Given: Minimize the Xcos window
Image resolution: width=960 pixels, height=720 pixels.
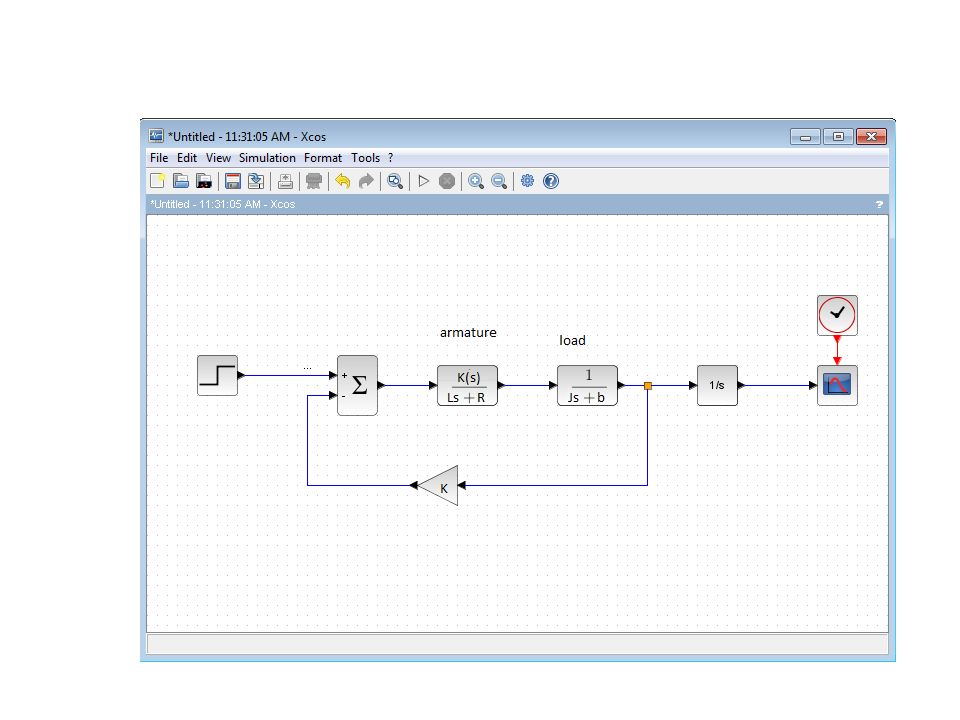Looking at the screenshot, I should (805, 137).
